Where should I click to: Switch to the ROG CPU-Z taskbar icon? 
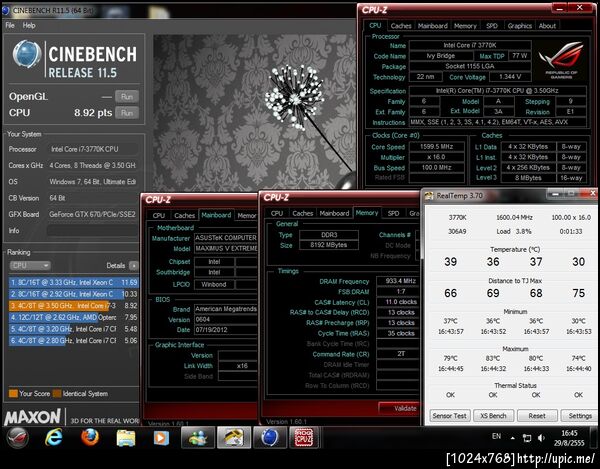(304, 438)
